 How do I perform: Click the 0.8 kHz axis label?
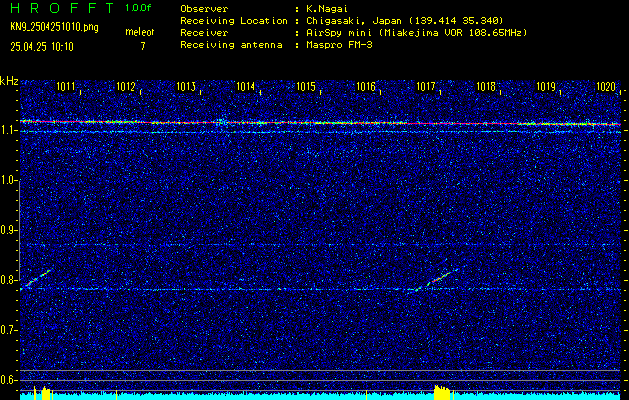pos(8,280)
